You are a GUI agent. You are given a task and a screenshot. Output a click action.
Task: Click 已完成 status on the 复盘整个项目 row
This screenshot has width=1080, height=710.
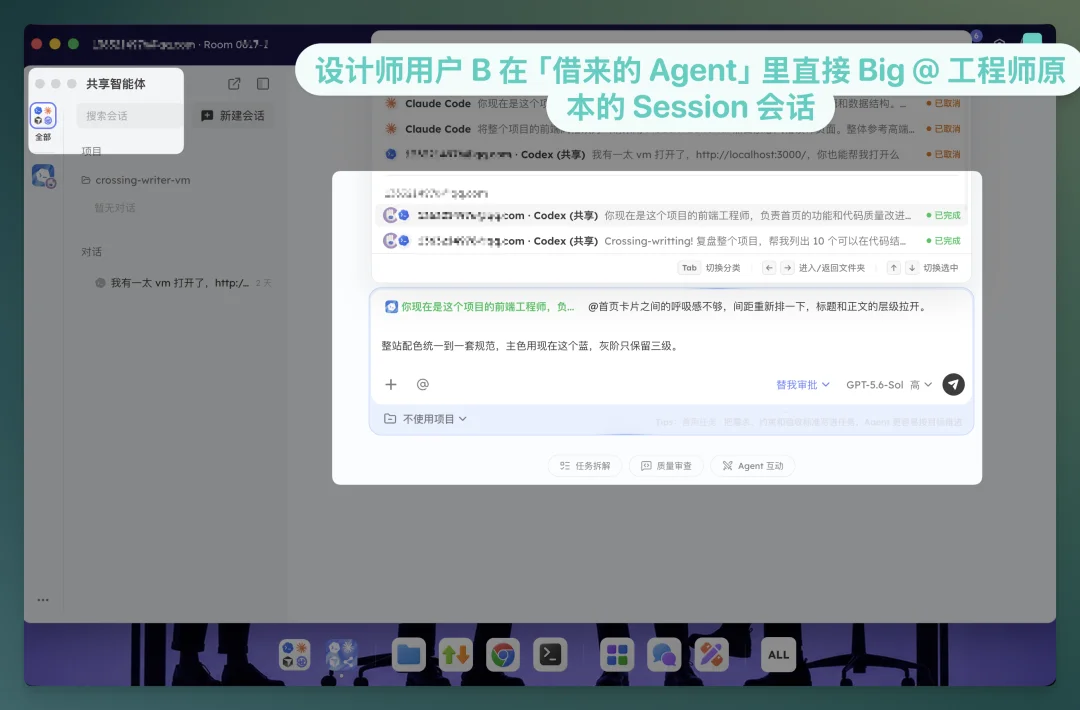[943, 241]
